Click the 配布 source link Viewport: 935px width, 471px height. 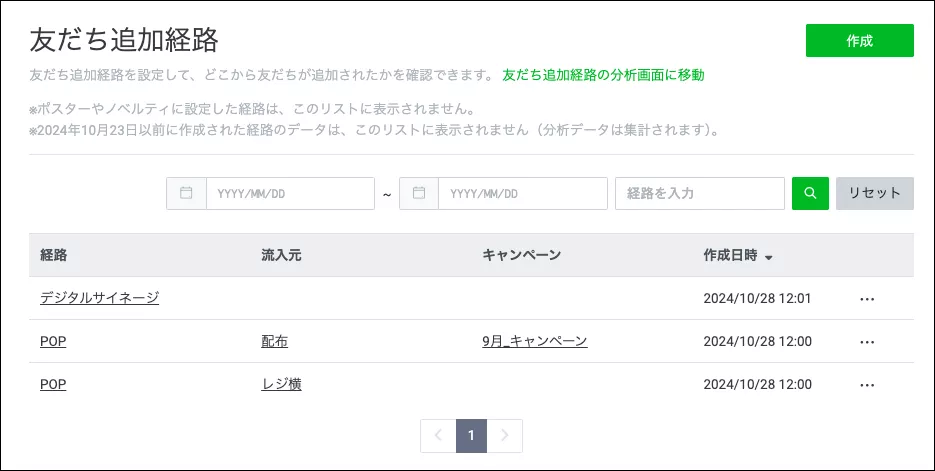click(x=274, y=341)
